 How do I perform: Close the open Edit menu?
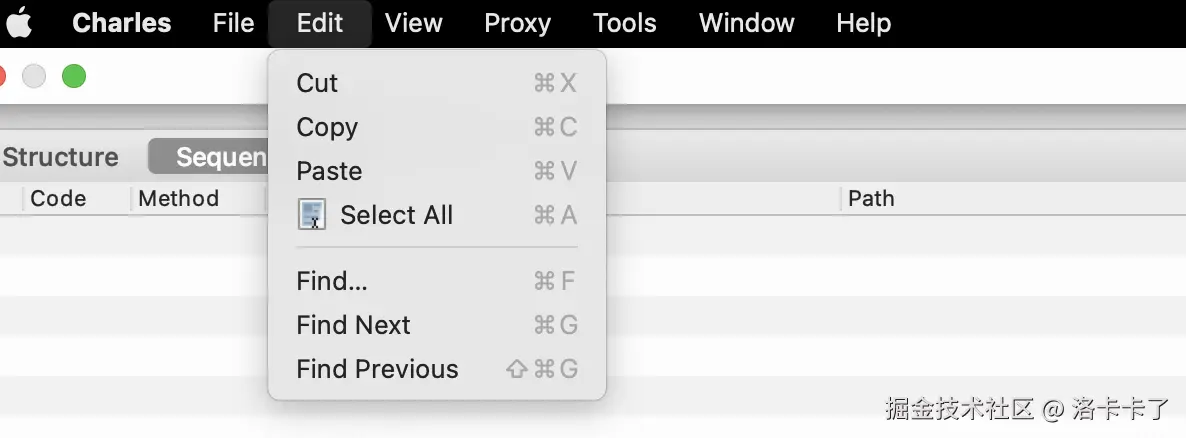pos(320,23)
